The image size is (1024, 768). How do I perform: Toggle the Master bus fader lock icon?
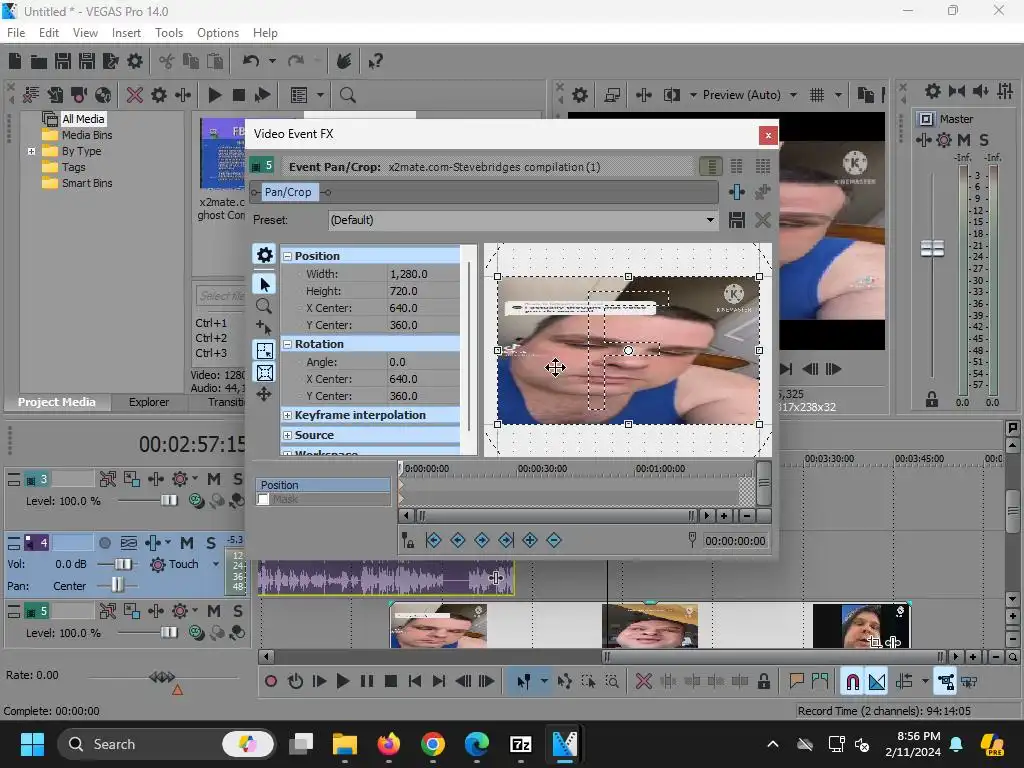[x=932, y=400]
